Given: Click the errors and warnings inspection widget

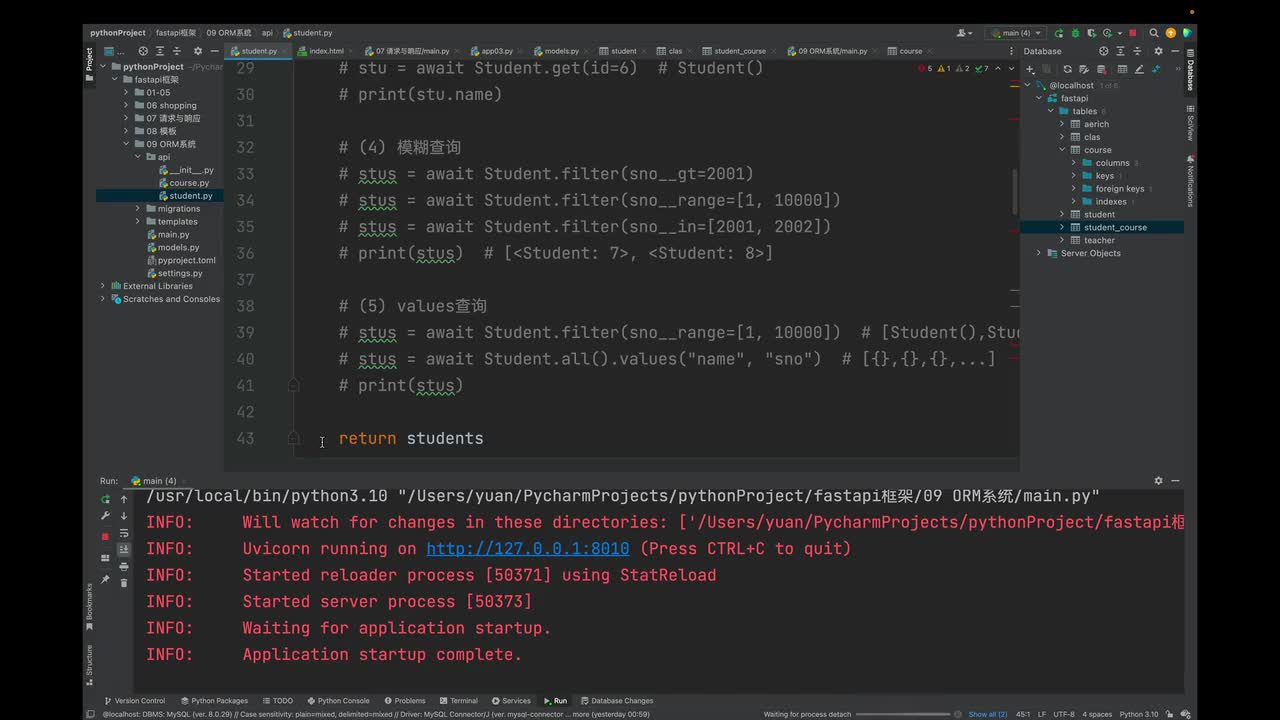Looking at the screenshot, I should coord(954,69).
